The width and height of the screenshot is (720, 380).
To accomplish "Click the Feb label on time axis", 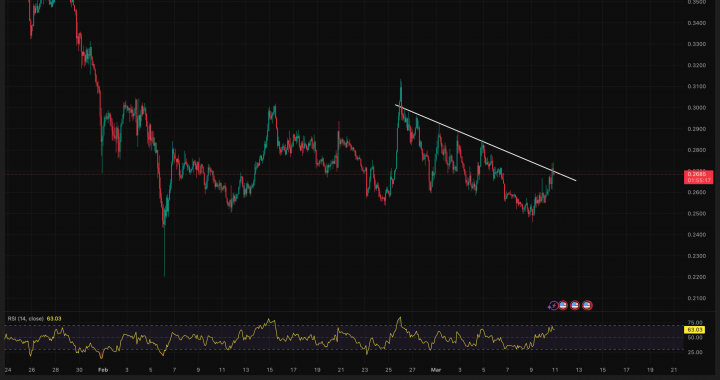I will click(x=102, y=369).
